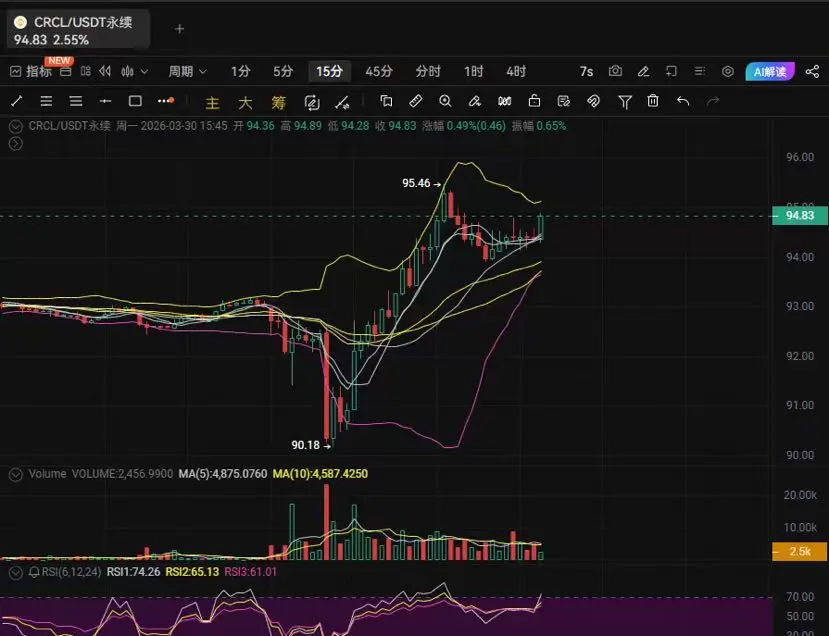Open the multi-chart grid layout icon
The width and height of the screenshot is (829, 636).
[x=86, y=71]
